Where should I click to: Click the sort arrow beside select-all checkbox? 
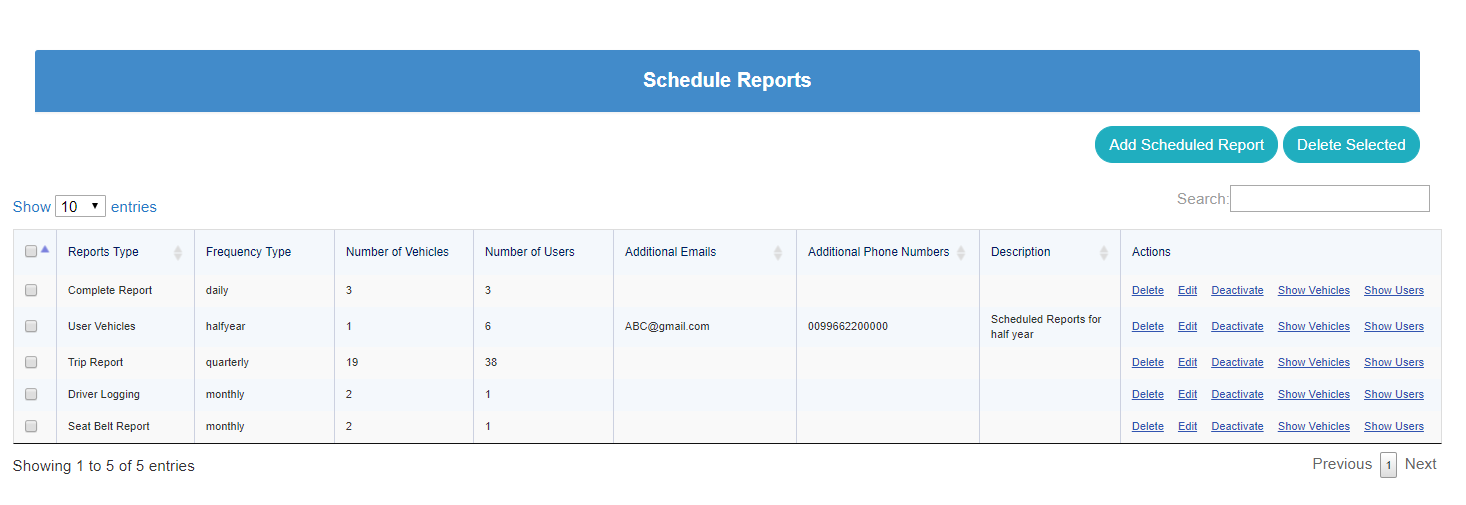tap(45, 250)
